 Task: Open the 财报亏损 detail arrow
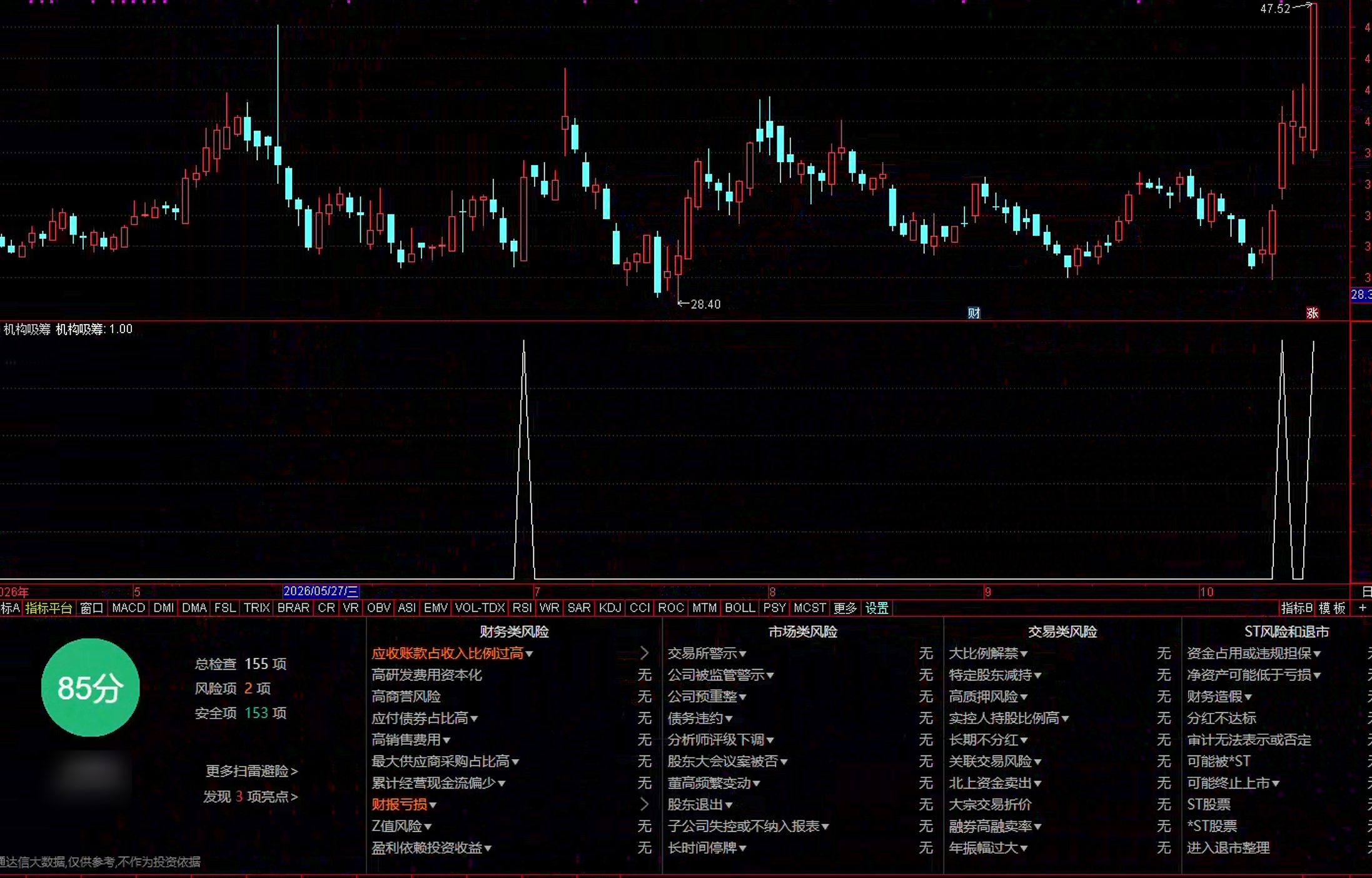pos(644,804)
